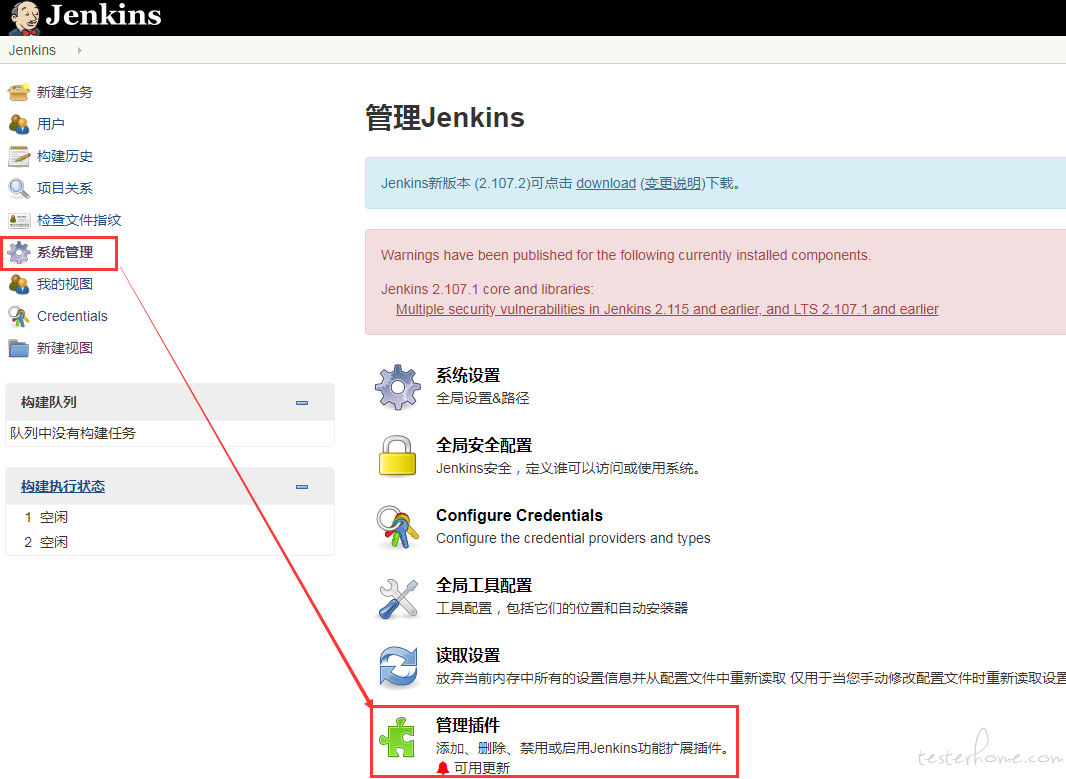Click the 放弃当前内存中所有的设置信息 description
This screenshot has height=779, width=1066.
pos(751,678)
